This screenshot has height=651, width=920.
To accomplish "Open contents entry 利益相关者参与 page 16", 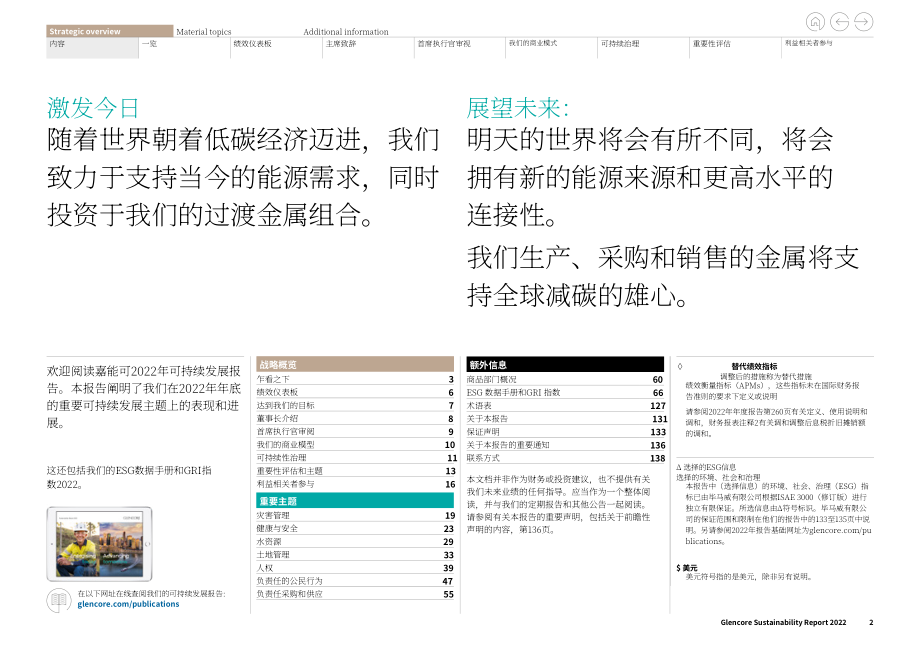I will [355, 484].
